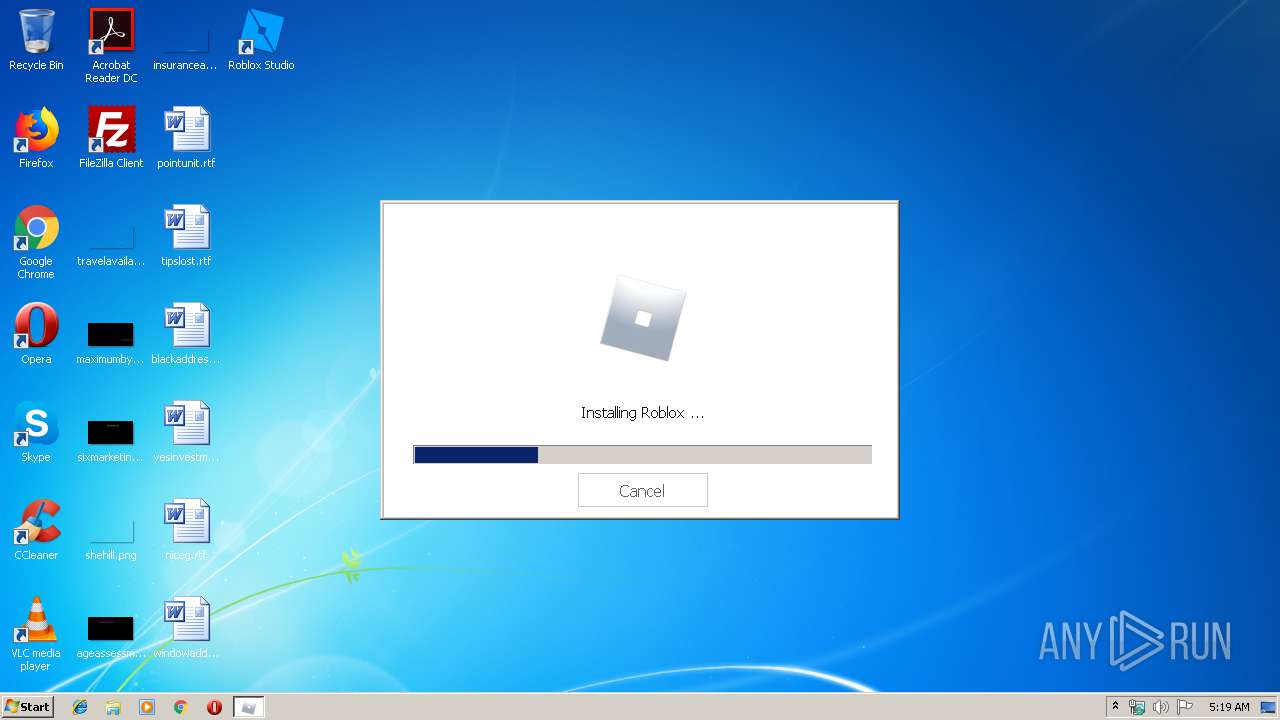Switch to Roblox installer taskbar button

click(x=249, y=707)
